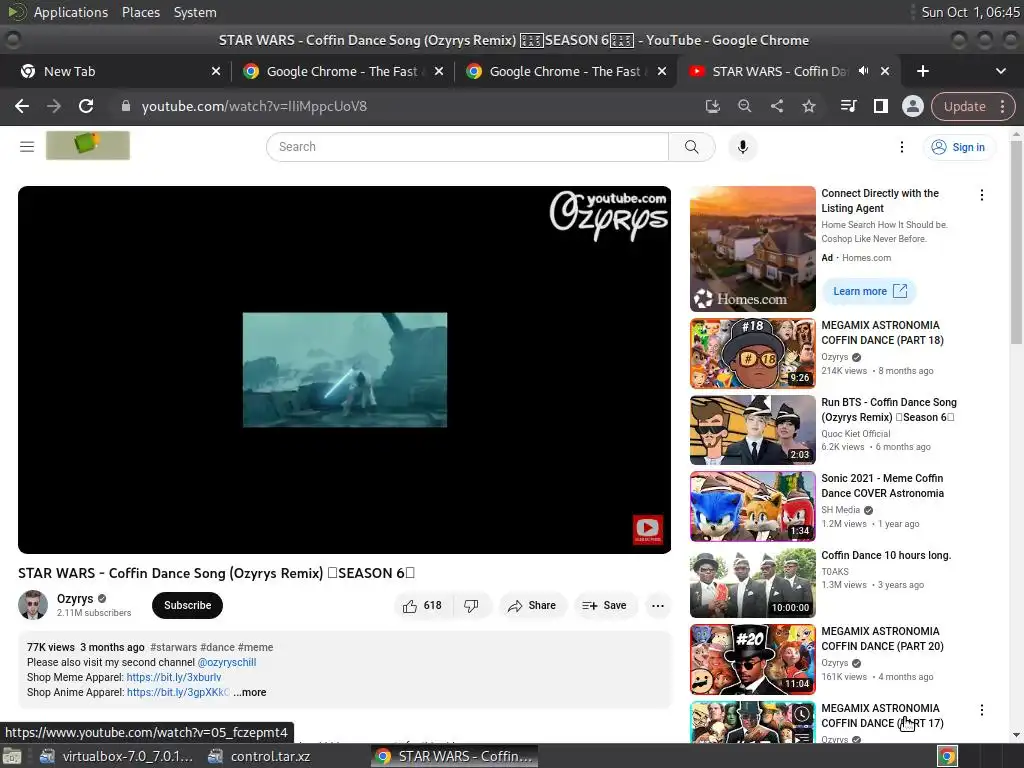Click the YouTube logo doodle
The height and width of the screenshot is (768, 1024).
click(88, 145)
